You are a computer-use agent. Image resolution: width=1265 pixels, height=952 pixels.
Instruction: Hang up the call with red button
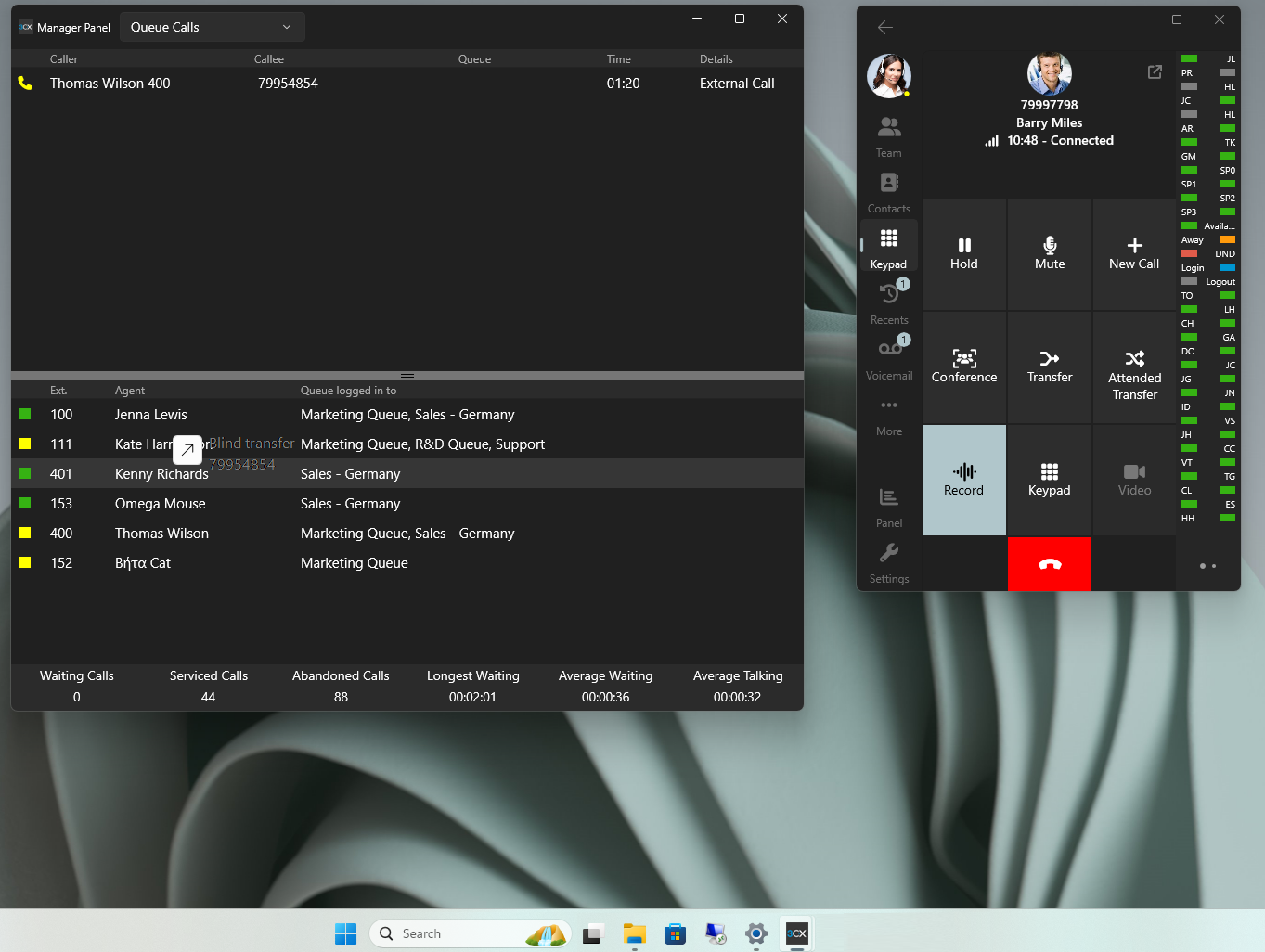tap(1050, 564)
